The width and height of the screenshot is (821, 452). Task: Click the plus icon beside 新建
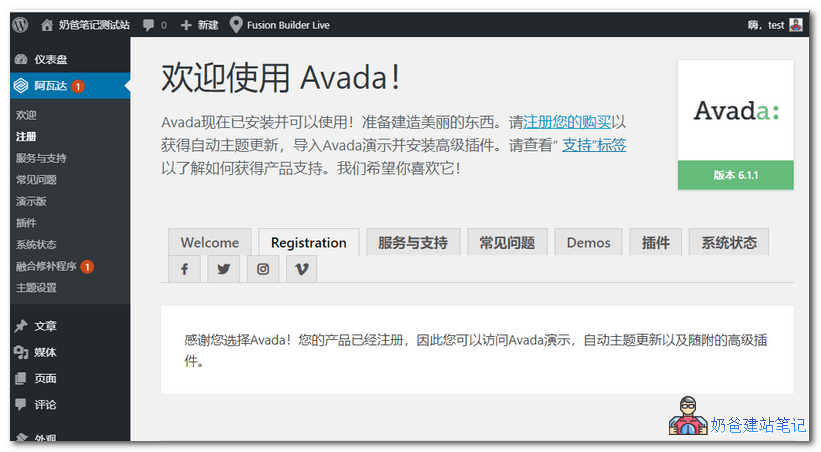tap(186, 25)
